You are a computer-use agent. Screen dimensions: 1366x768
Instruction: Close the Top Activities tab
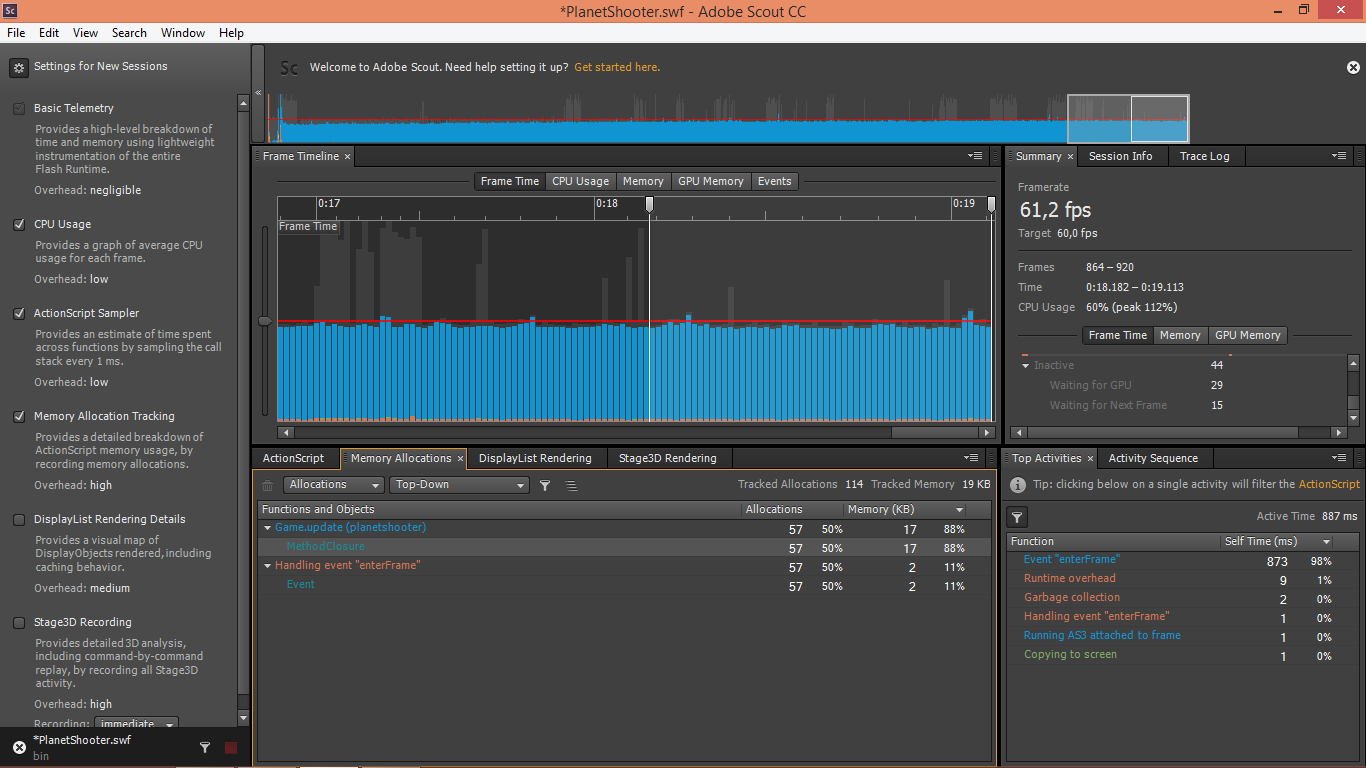click(x=1090, y=458)
